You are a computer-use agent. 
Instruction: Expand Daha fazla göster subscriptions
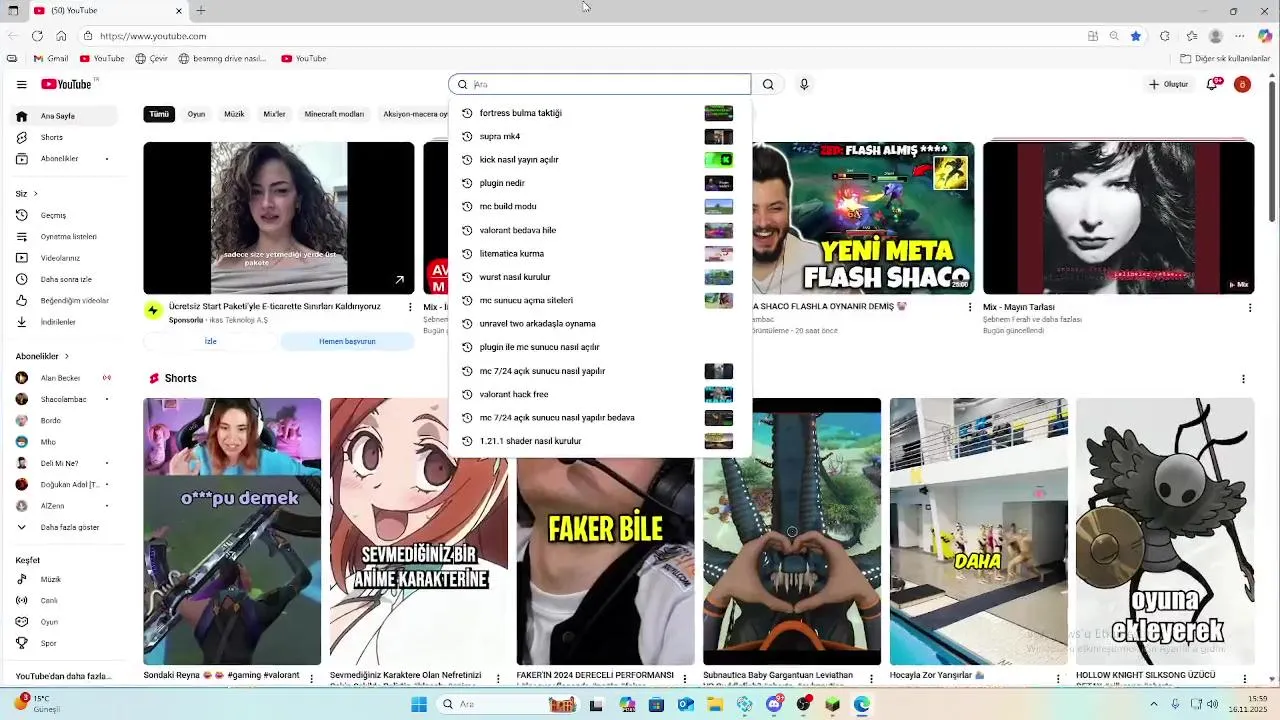tap(65, 527)
